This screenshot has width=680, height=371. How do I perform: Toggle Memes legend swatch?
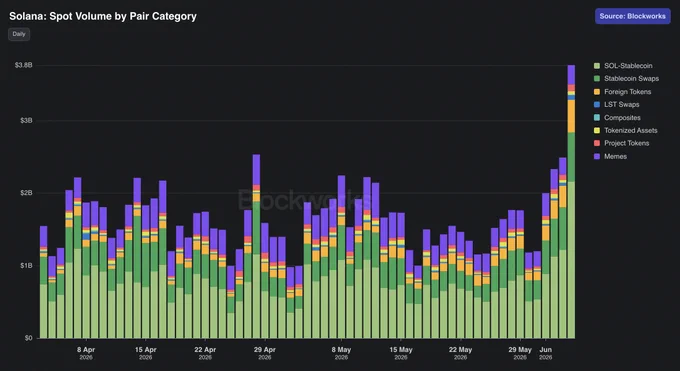[597, 156]
